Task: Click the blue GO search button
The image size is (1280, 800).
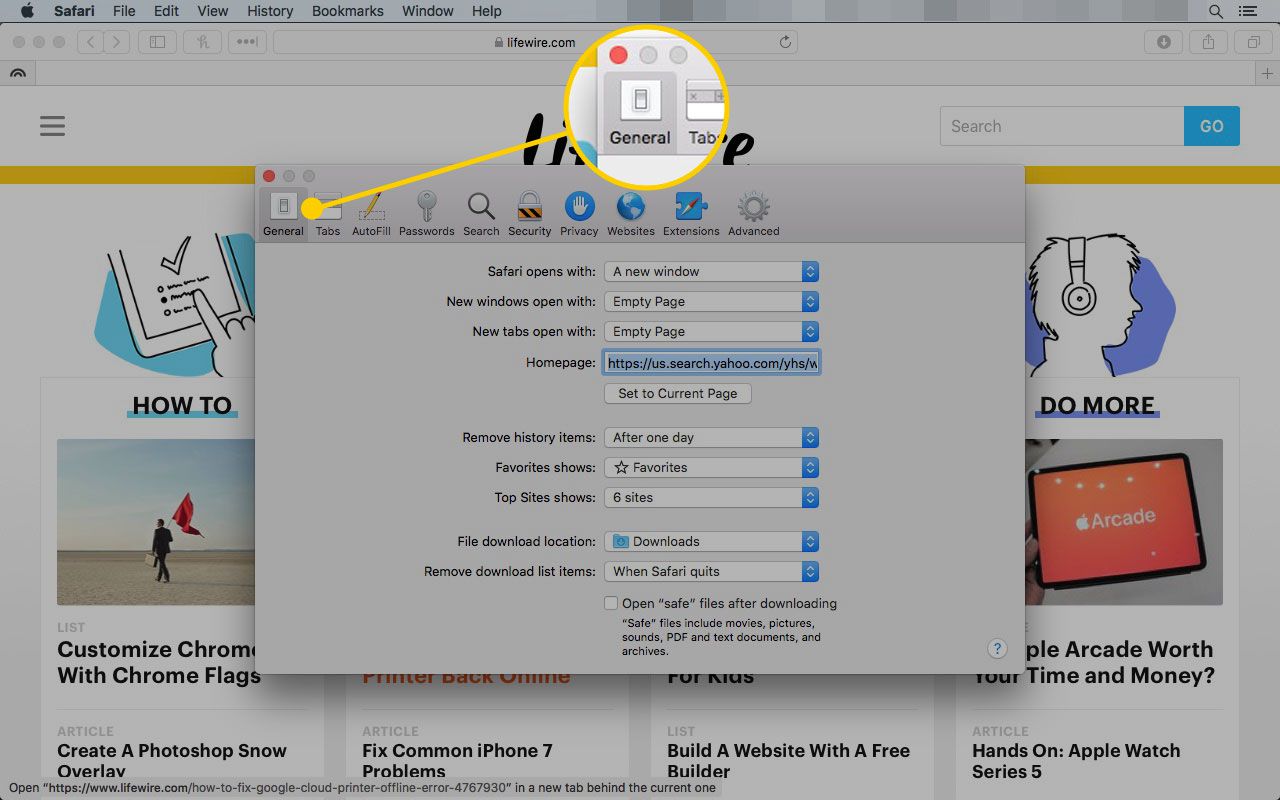Action: coord(1212,126)
